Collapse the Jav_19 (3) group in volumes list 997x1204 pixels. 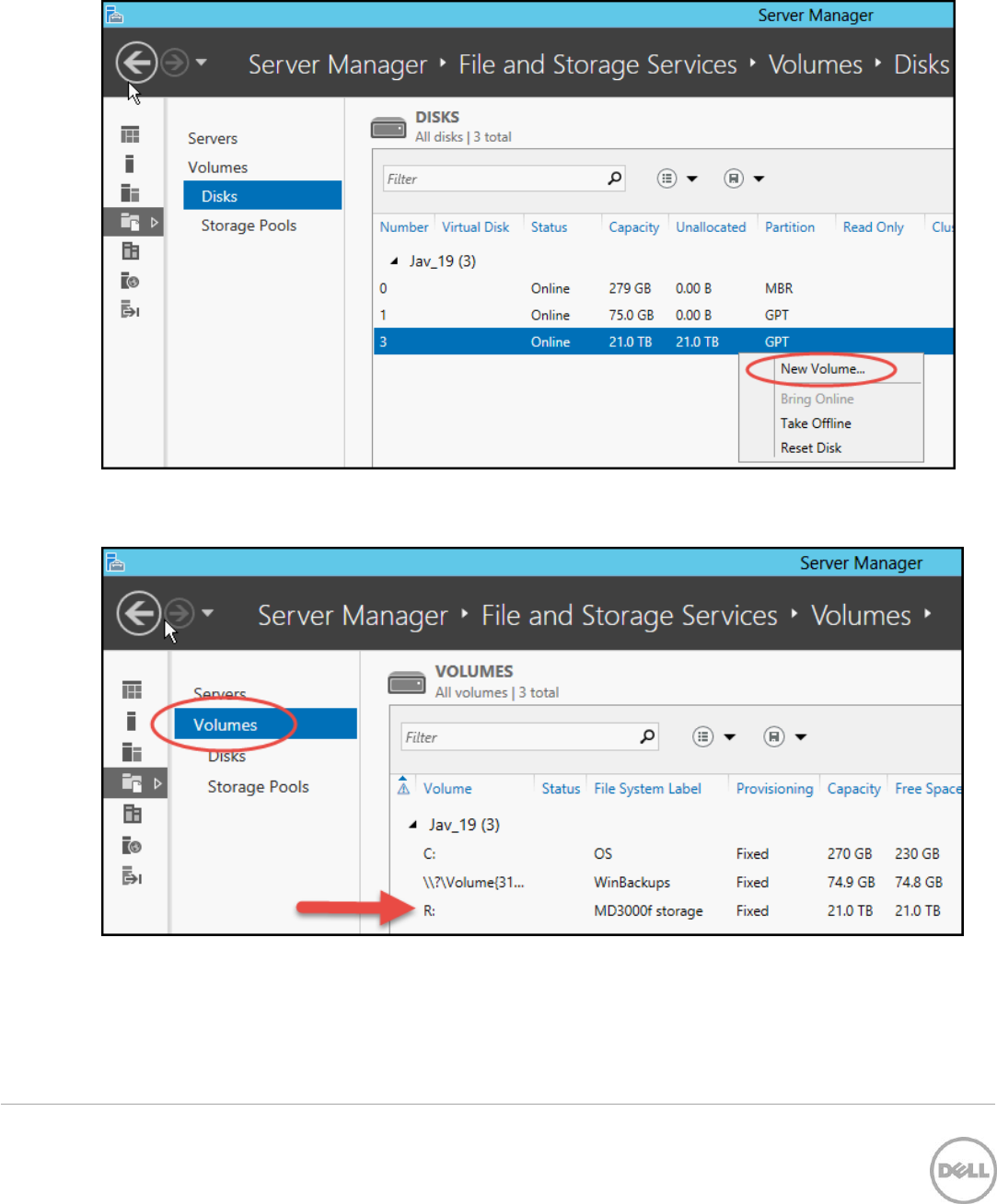tap(413, 826)
